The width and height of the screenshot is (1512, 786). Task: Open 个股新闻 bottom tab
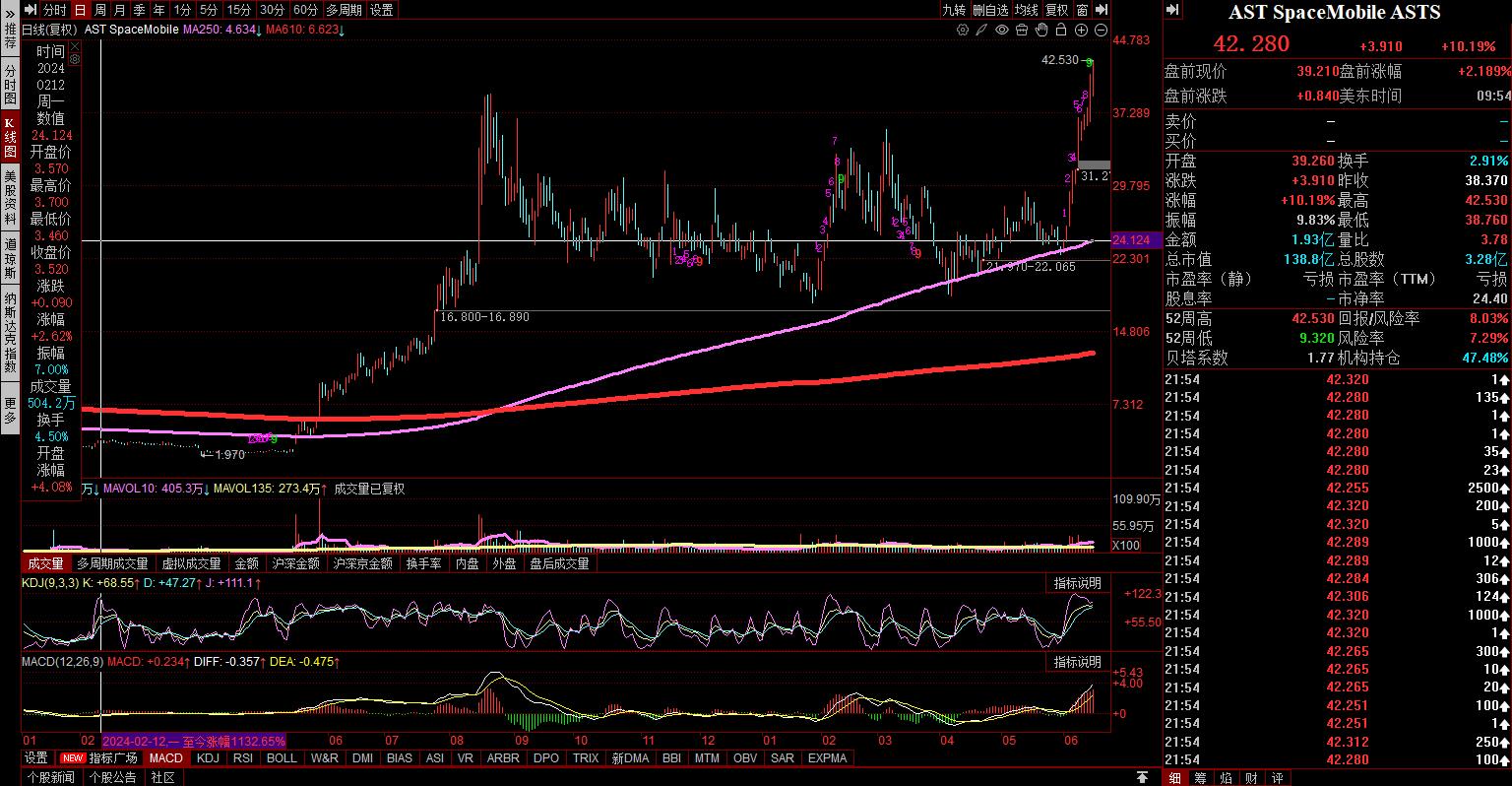coord(50,777)
